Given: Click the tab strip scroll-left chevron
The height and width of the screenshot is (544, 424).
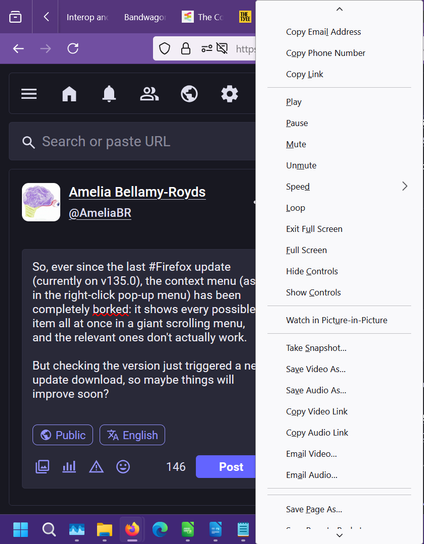Looking at the screenshot, I should pos(46,17).
